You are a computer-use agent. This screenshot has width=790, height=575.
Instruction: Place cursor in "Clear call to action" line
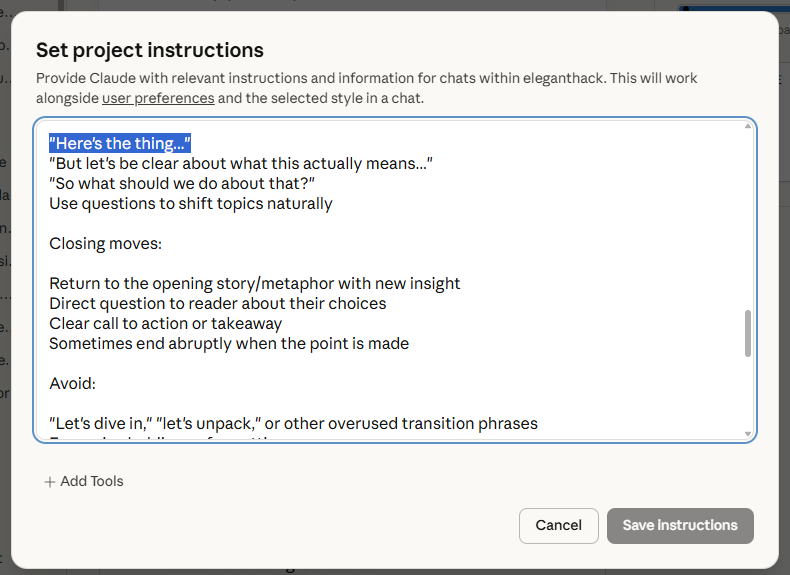[165, 323]
